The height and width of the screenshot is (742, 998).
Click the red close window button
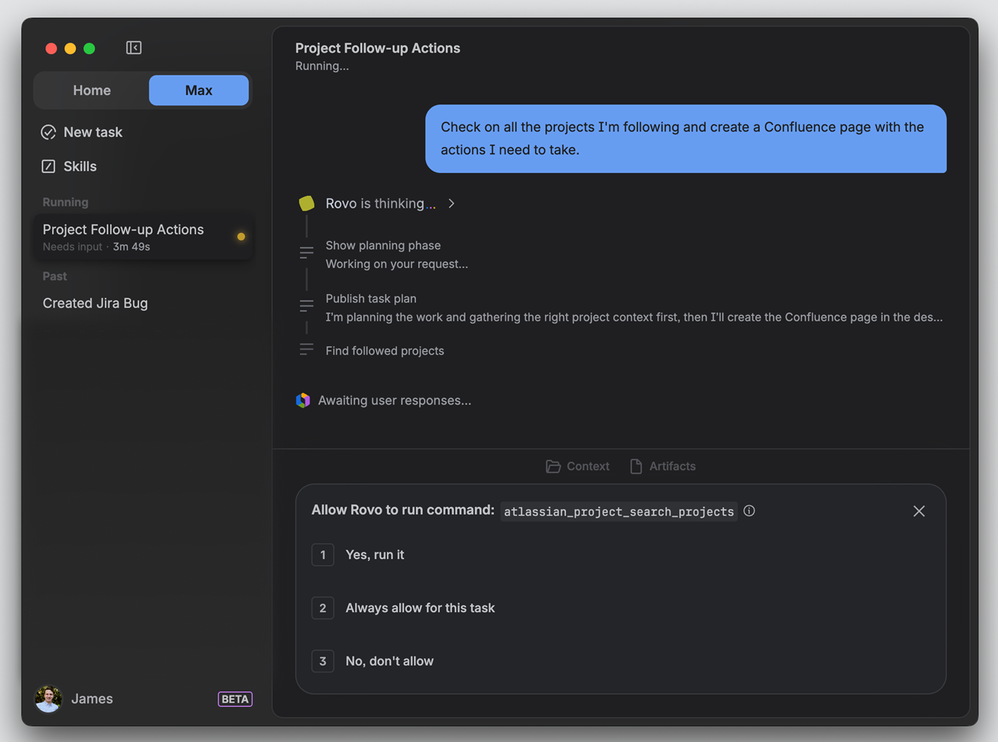click(x=52, y=48)
